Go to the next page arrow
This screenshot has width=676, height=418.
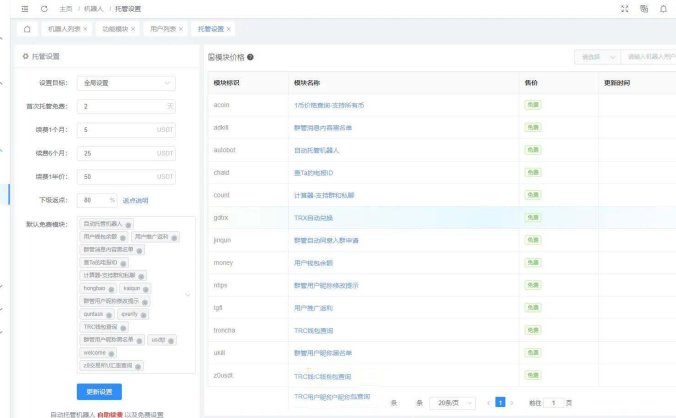(512, 403)
